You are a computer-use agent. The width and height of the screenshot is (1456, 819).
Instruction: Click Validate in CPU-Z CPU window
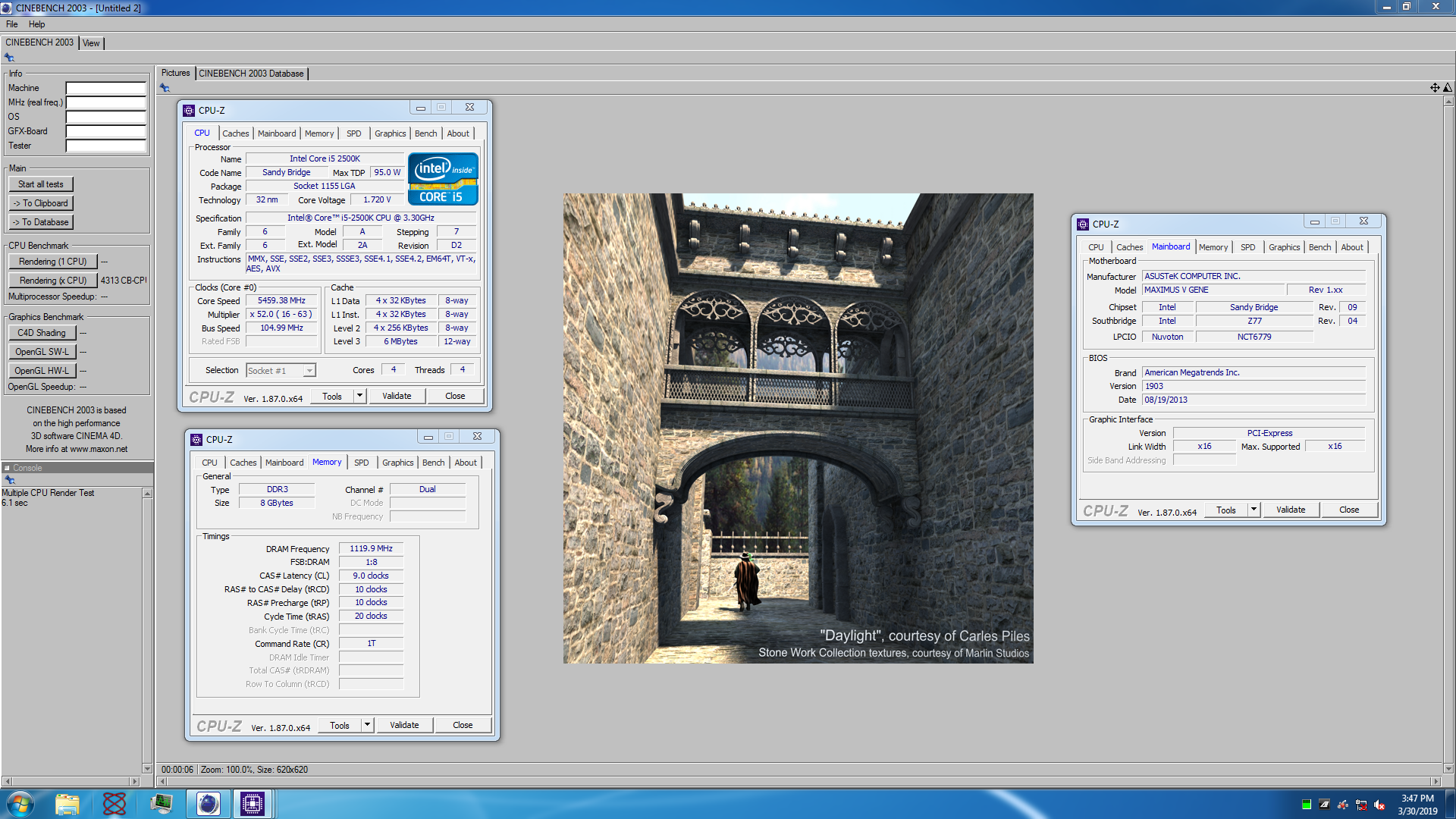(x=397, y=396)
